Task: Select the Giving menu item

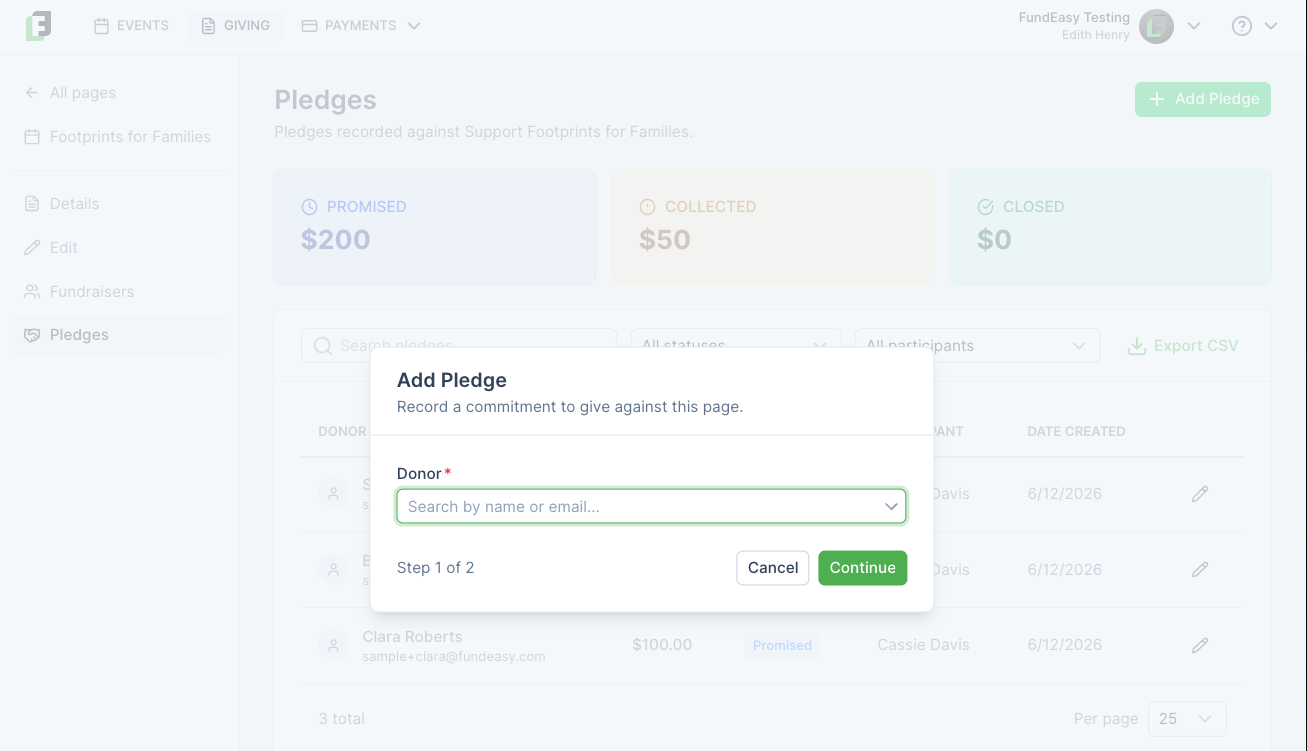Action: 236,26
